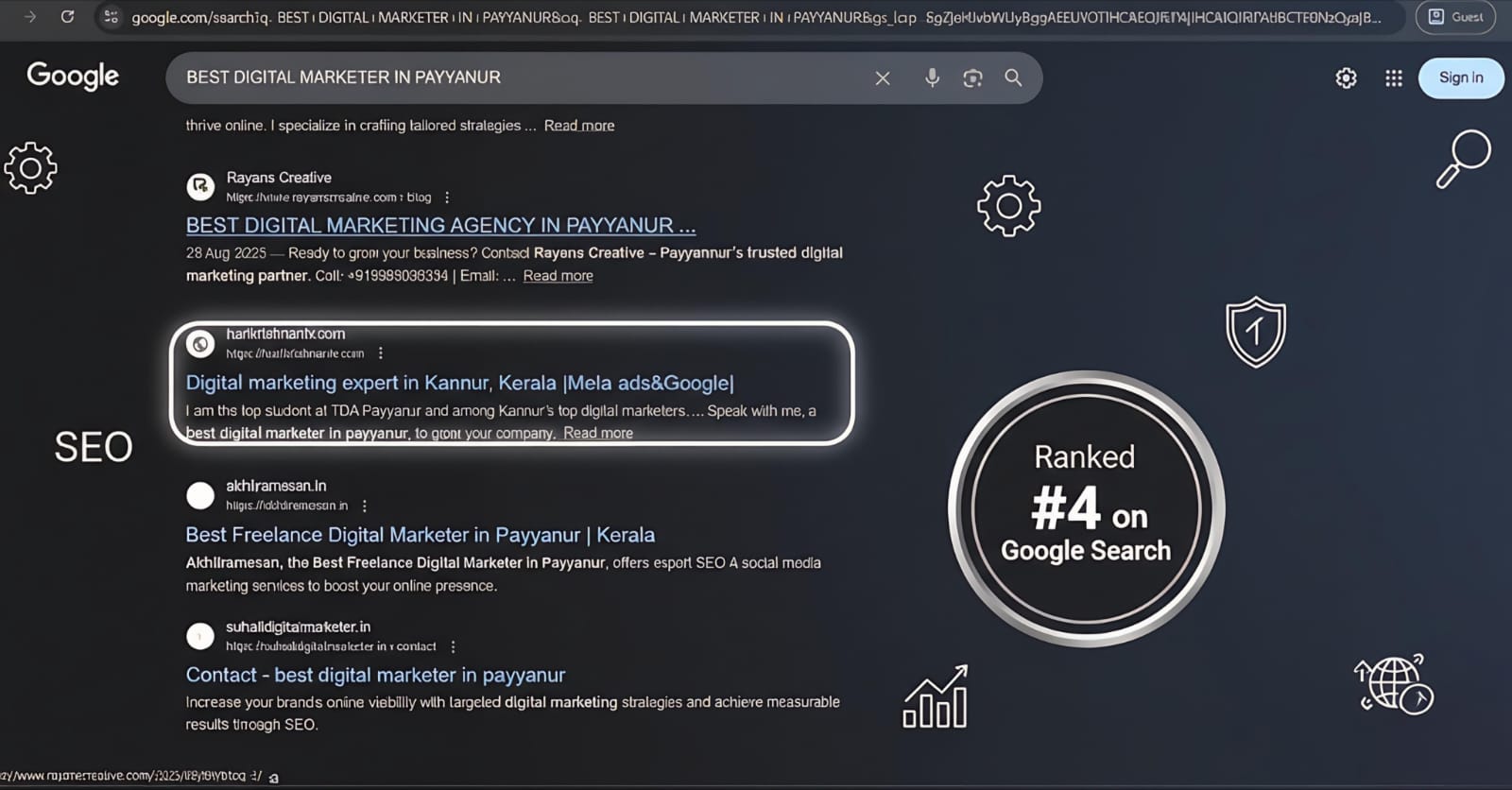Click the URL line under Rayans Creative name
1512x790 pixels.
(329, 197)
